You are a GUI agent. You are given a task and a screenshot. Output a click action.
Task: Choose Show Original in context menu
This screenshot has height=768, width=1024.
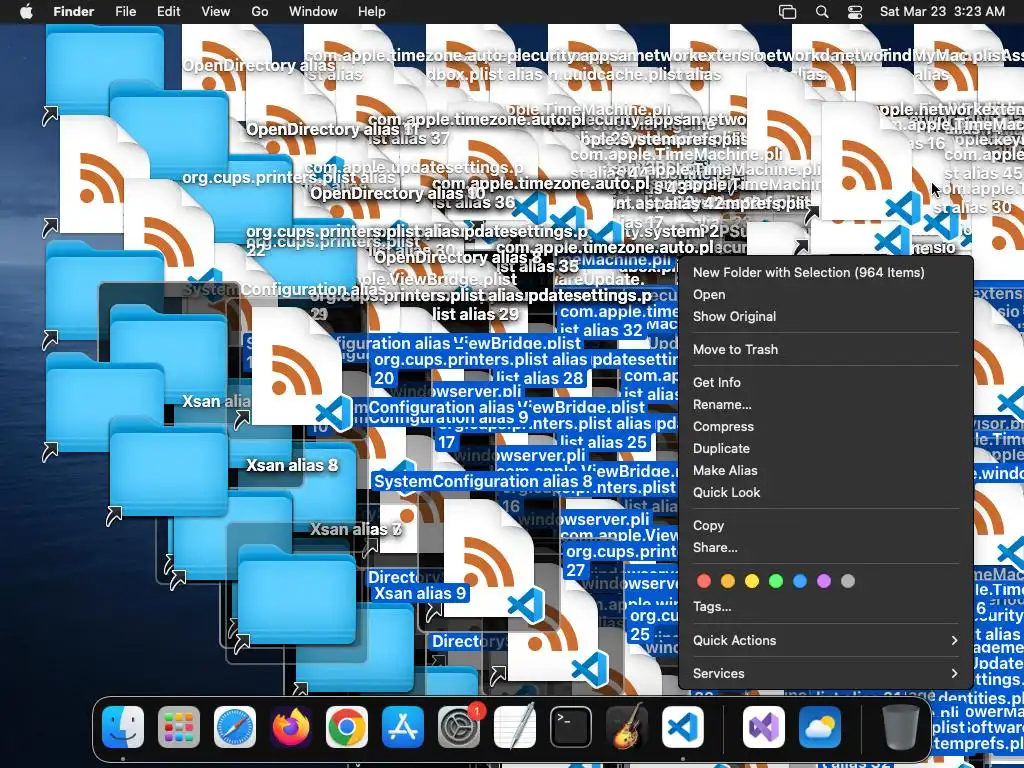(x=826, y=317)
